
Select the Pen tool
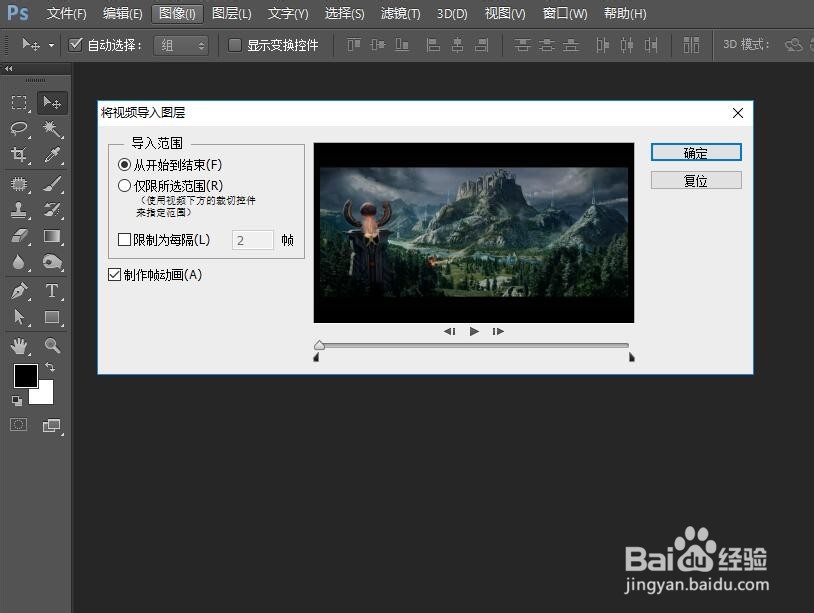coord(19,291)
